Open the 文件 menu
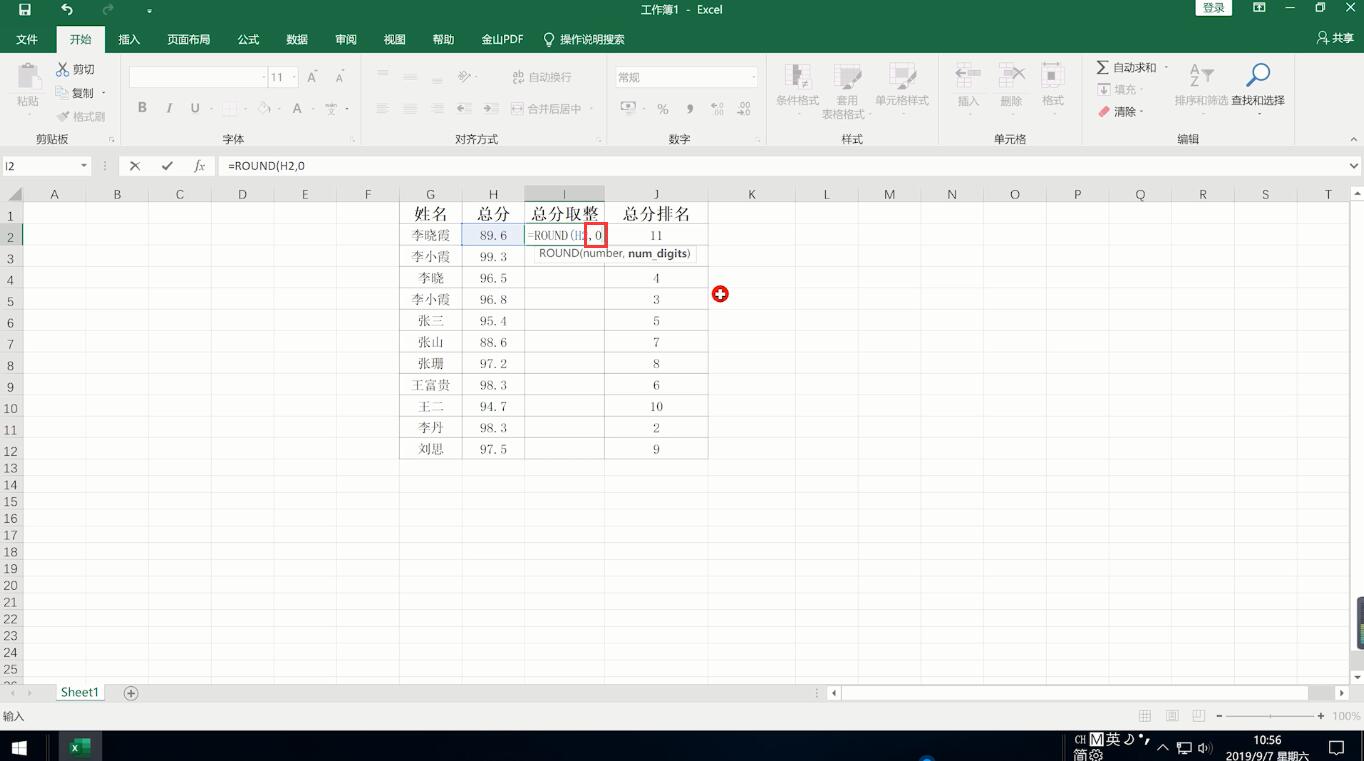This screenshot has width=1364, height=761. [27, 39]
